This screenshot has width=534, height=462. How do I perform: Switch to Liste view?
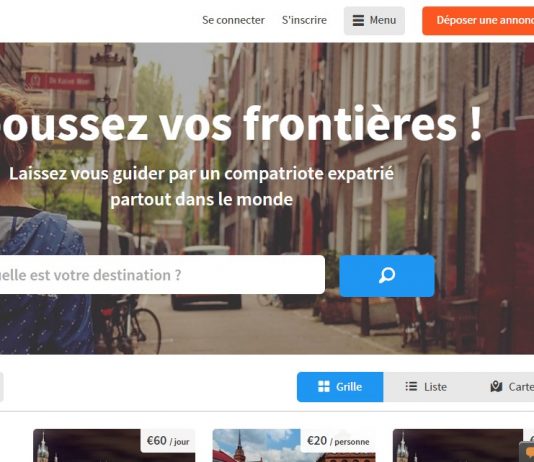(x=426, y=387)
